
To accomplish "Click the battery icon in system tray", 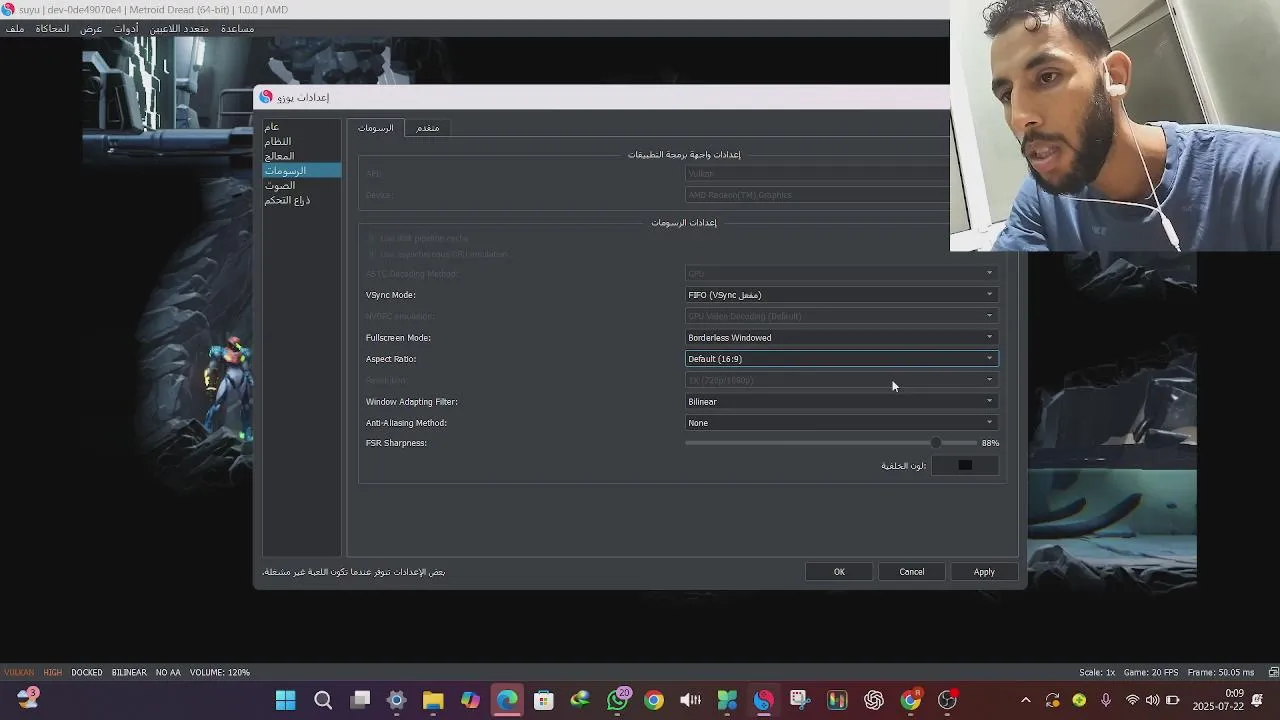I will pos(1173,700).
